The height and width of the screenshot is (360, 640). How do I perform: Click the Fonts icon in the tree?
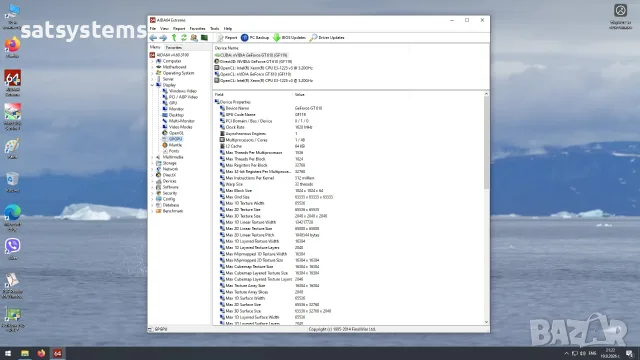point(165,151)
